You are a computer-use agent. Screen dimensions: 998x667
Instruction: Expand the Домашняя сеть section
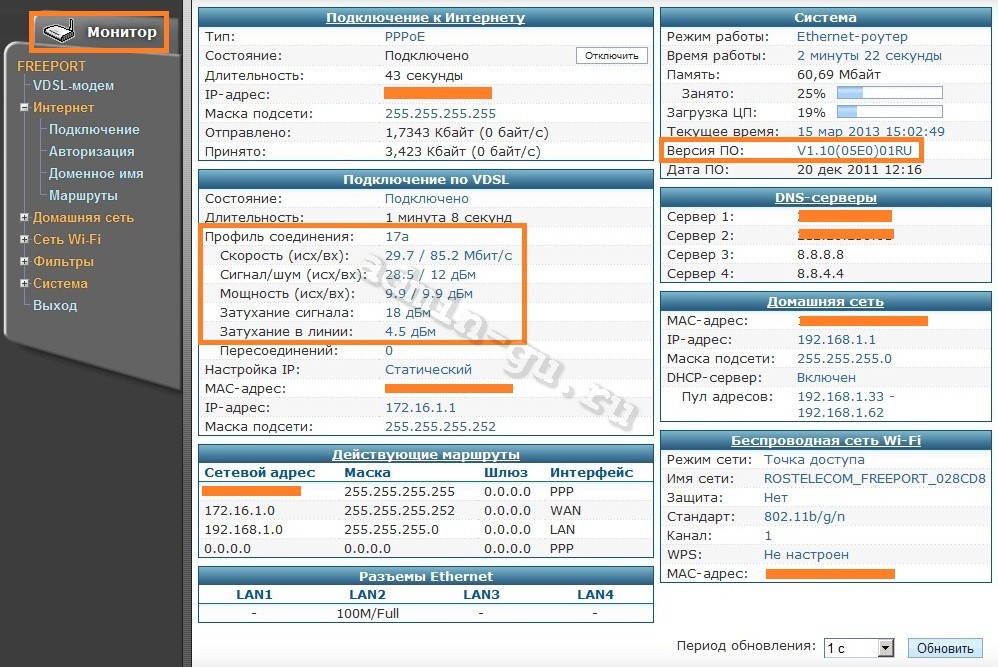point(24,218)
